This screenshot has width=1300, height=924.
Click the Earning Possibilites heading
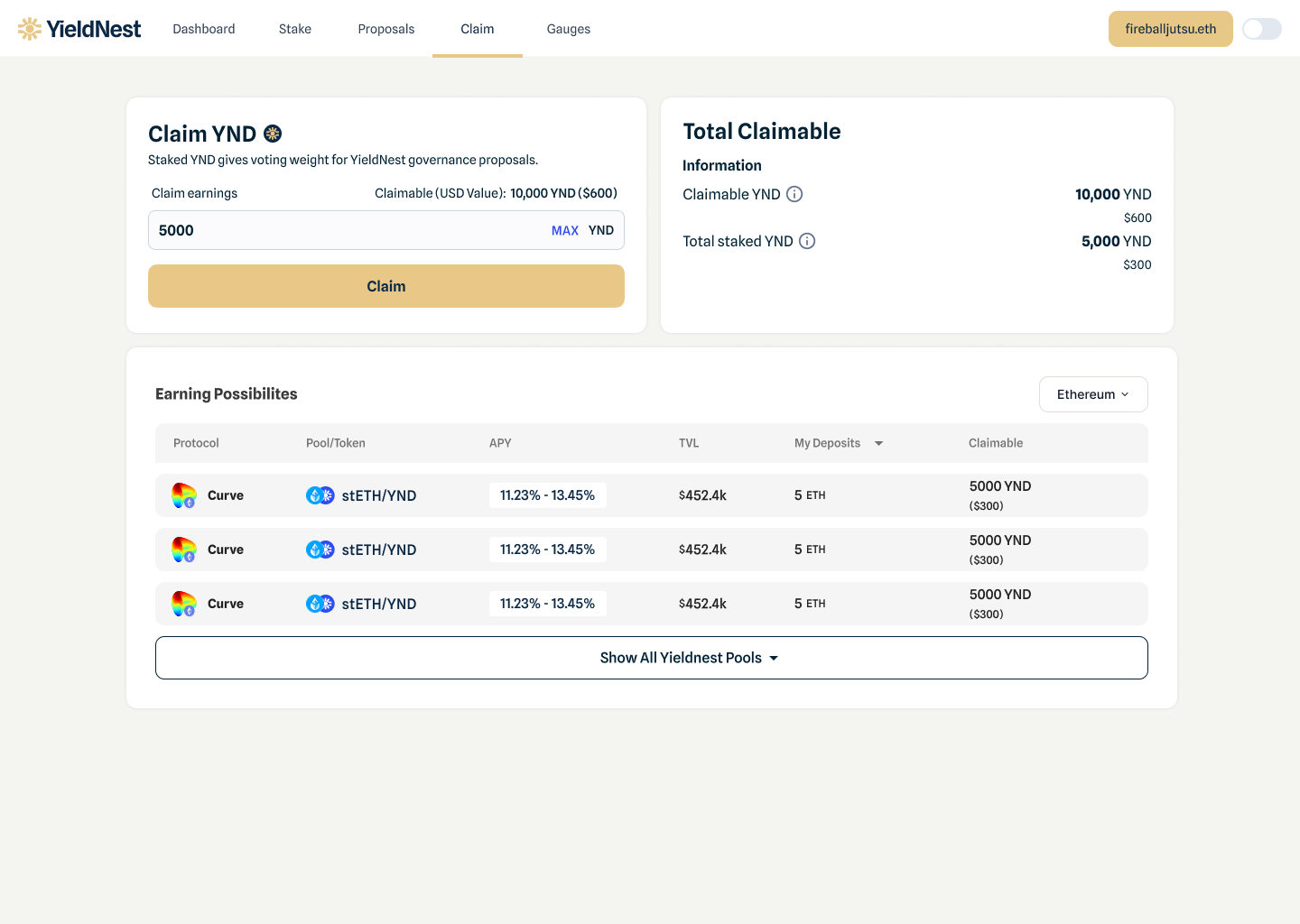pos(227,393)
